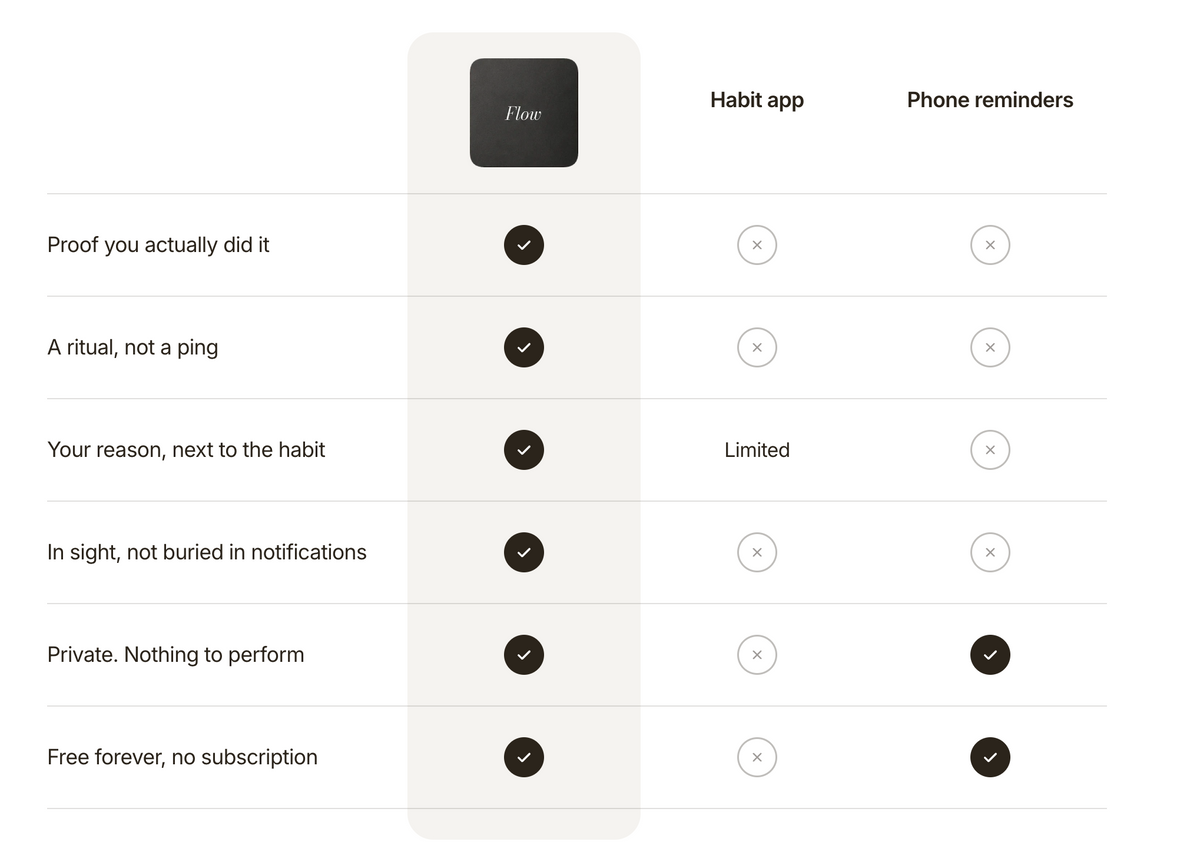The height and width of the screenshot is (855, 1200).
Task: Click Phone reminders checkmark for Free forever row
Action: (990, 757)
